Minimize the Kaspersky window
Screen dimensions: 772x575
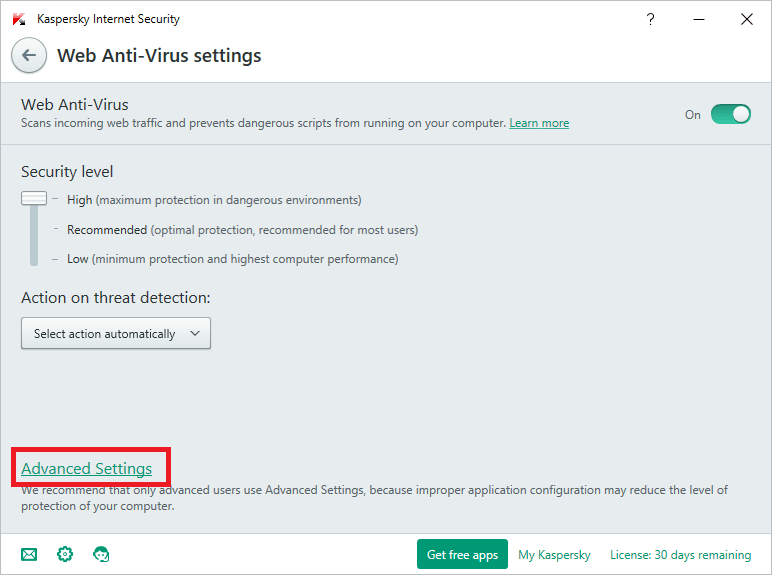tap(699, 19)
